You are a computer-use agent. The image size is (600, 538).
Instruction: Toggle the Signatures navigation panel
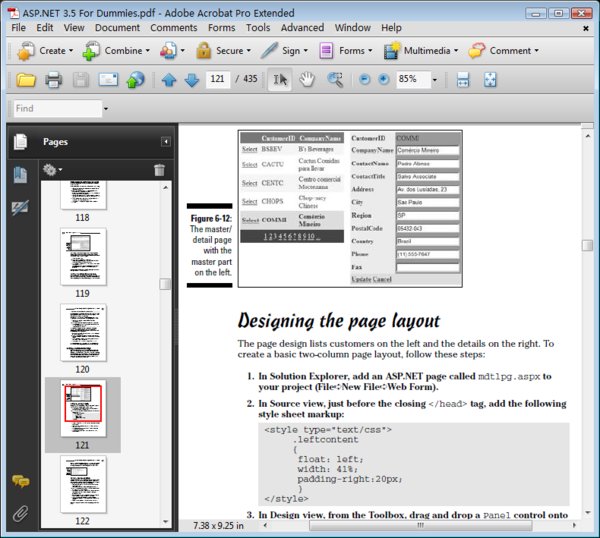tap(20, 207)
